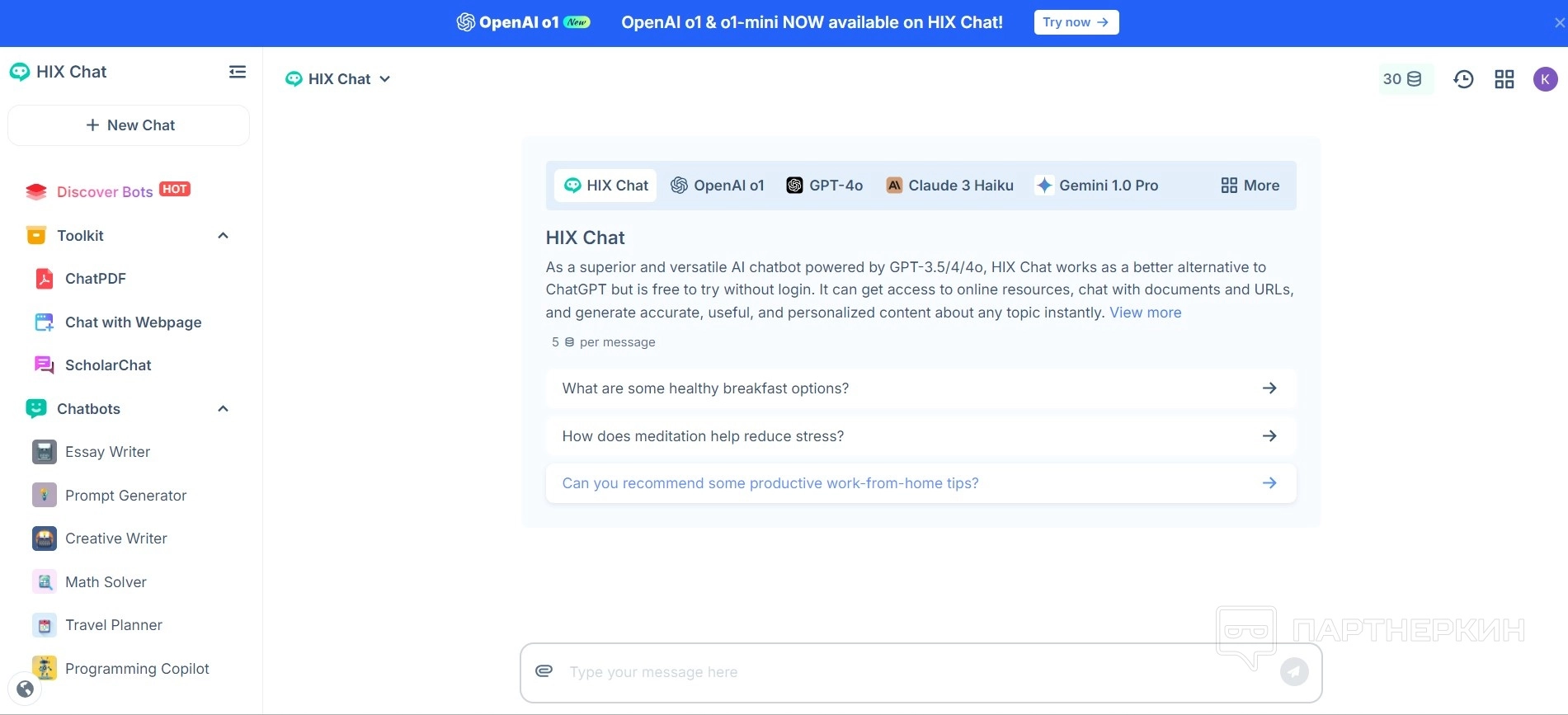Click the "5 per message" cost label
This screenshot has width=1568, height=715.
pyautogui.click(x=604, y=342)
